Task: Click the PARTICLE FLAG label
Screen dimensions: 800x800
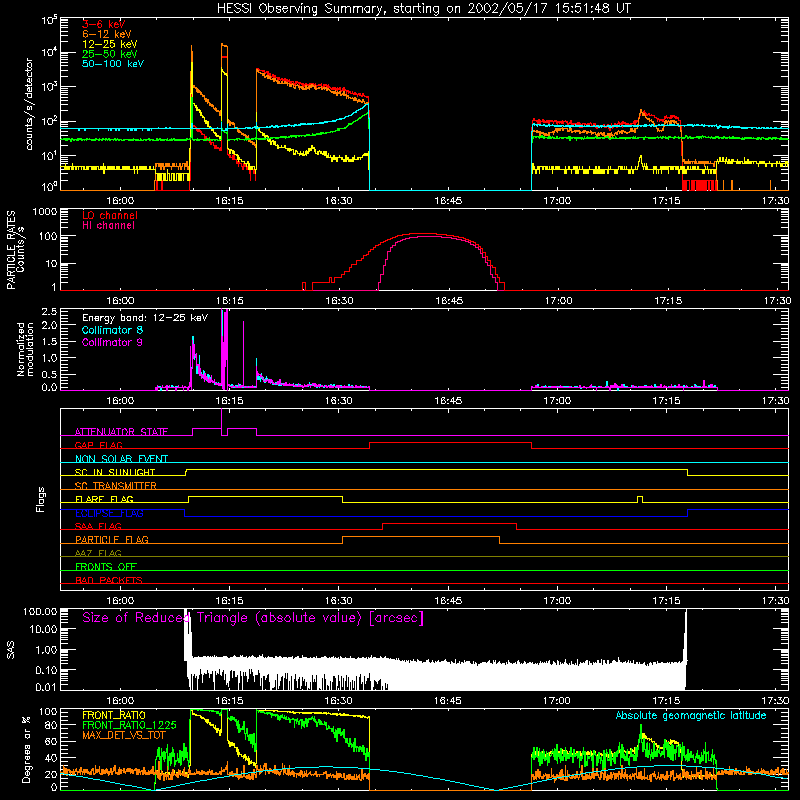Action: [x=112, y=540]
